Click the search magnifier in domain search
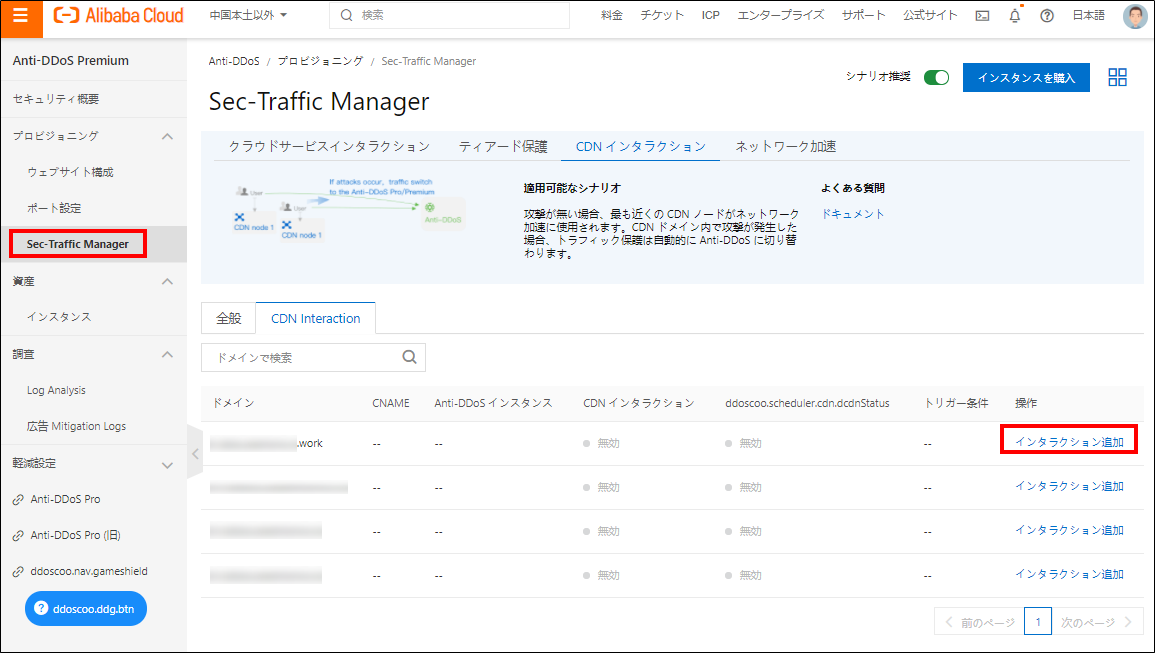The height and width of the screenshot is (653, 1155). point(409,357)
